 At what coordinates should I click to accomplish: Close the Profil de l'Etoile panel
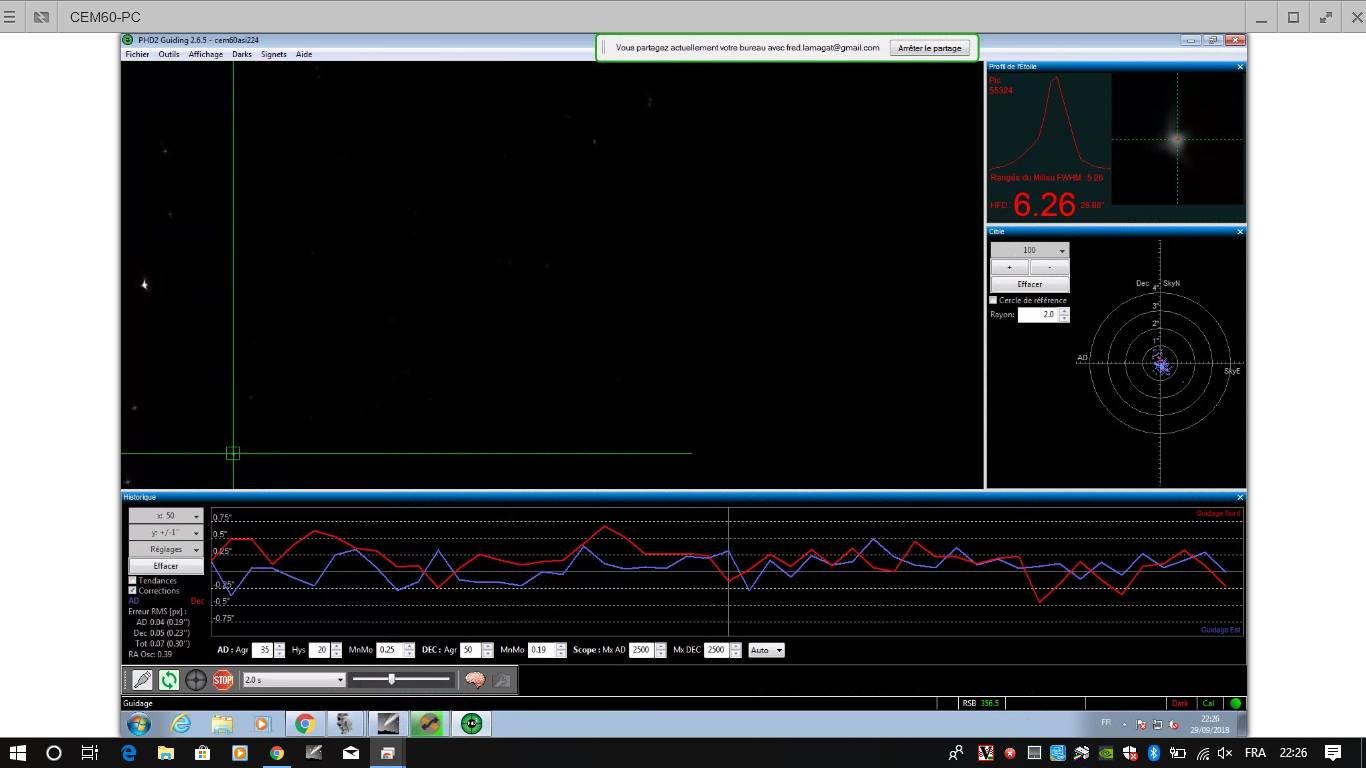(1240, 67)
